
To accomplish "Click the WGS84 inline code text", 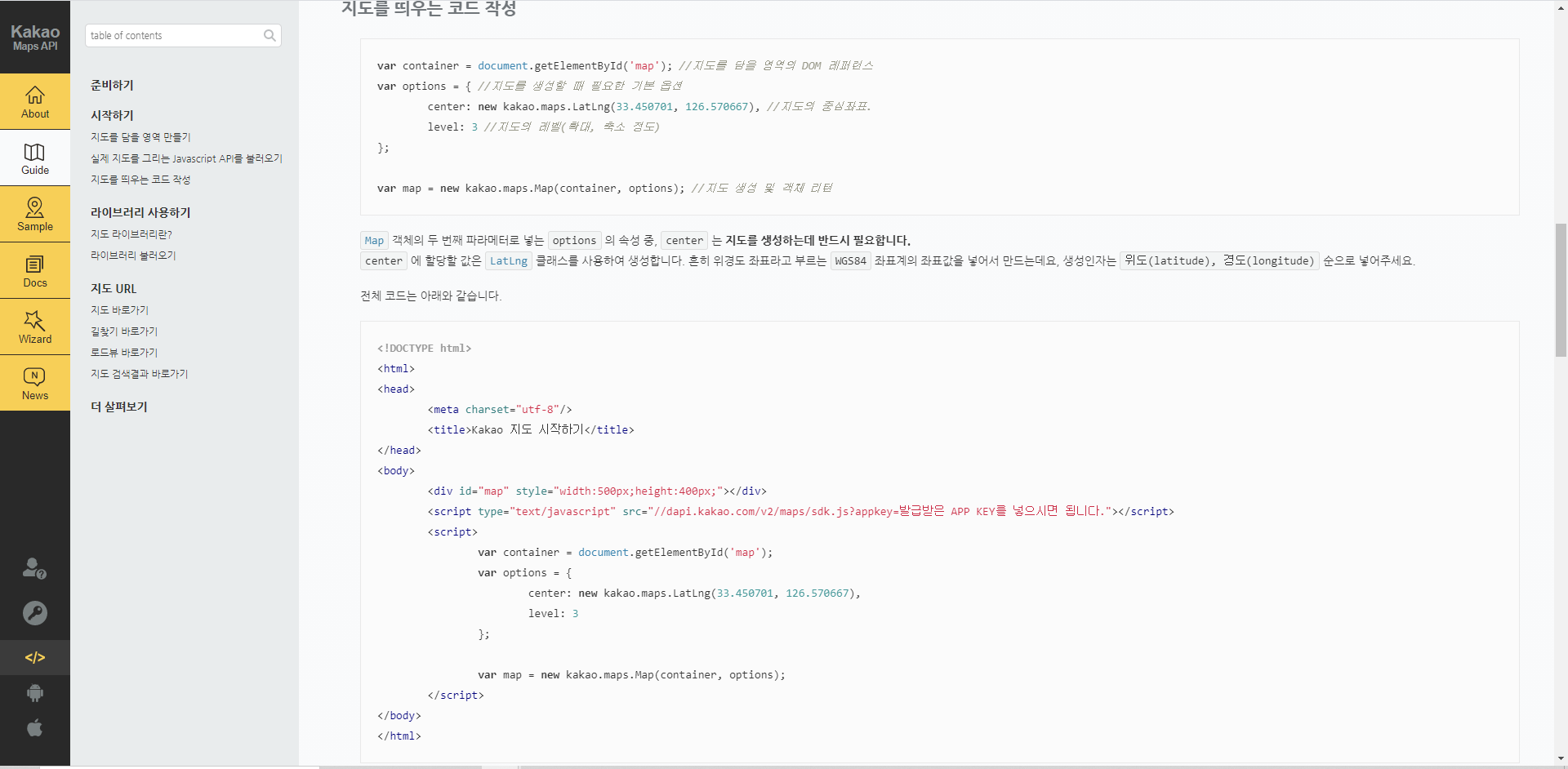I will pos(850,260).
